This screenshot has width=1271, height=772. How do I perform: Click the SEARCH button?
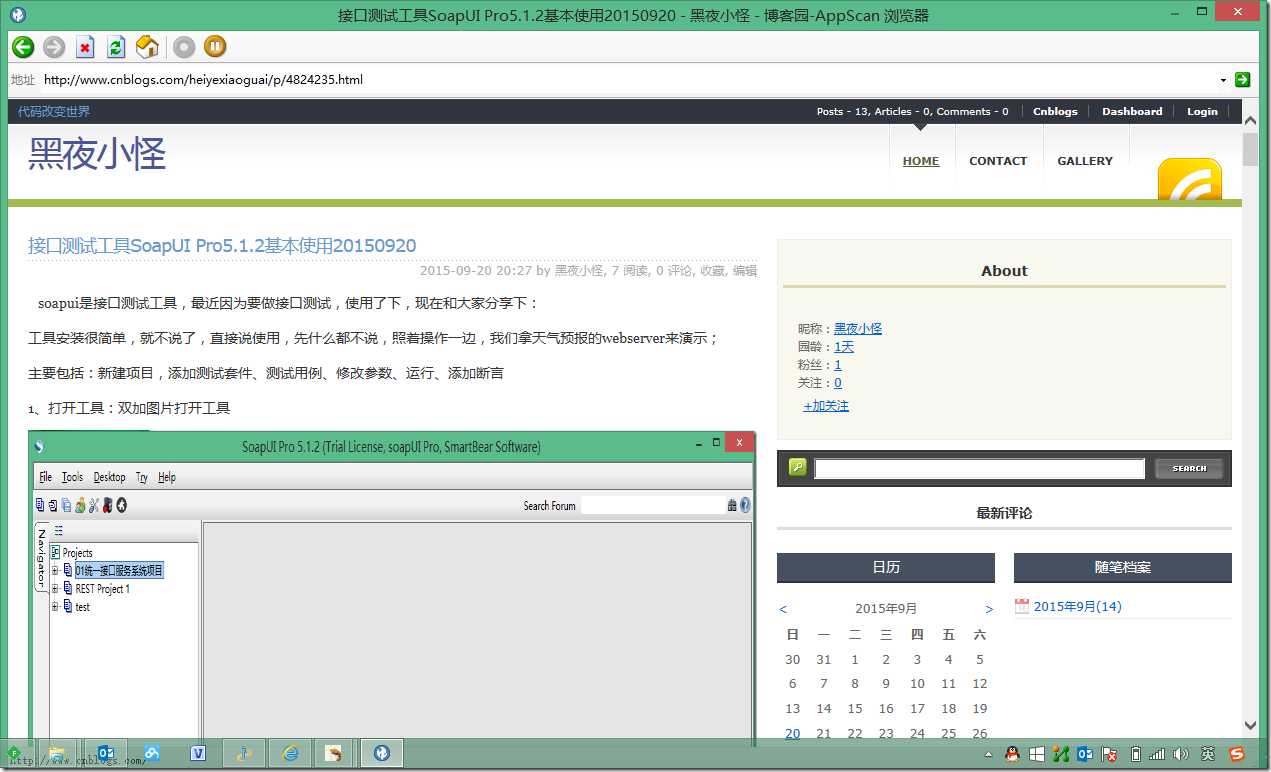click(1189, 468)
